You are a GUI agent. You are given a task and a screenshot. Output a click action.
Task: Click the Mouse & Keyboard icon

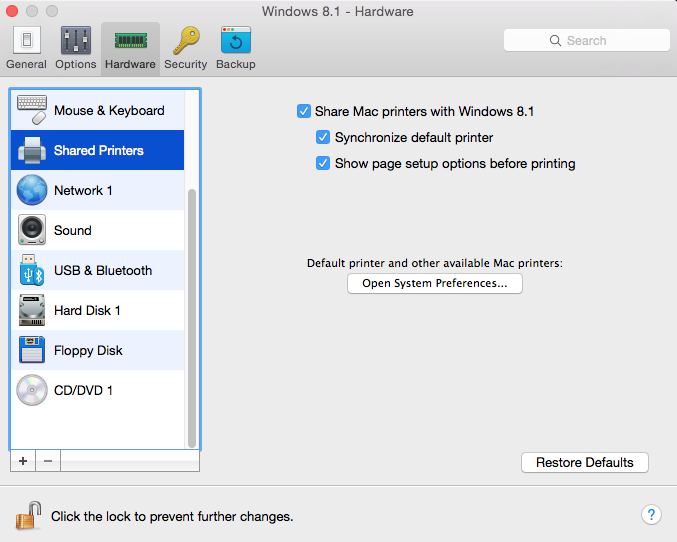pyautogui.click(x=32, y=110)
